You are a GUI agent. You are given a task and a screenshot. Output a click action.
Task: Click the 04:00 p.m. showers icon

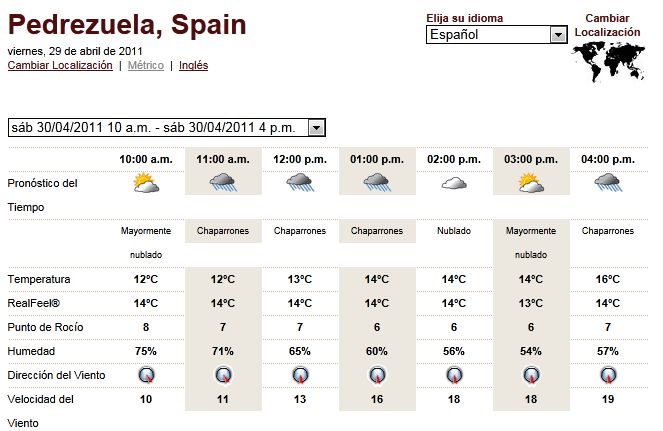click(607, 183)
